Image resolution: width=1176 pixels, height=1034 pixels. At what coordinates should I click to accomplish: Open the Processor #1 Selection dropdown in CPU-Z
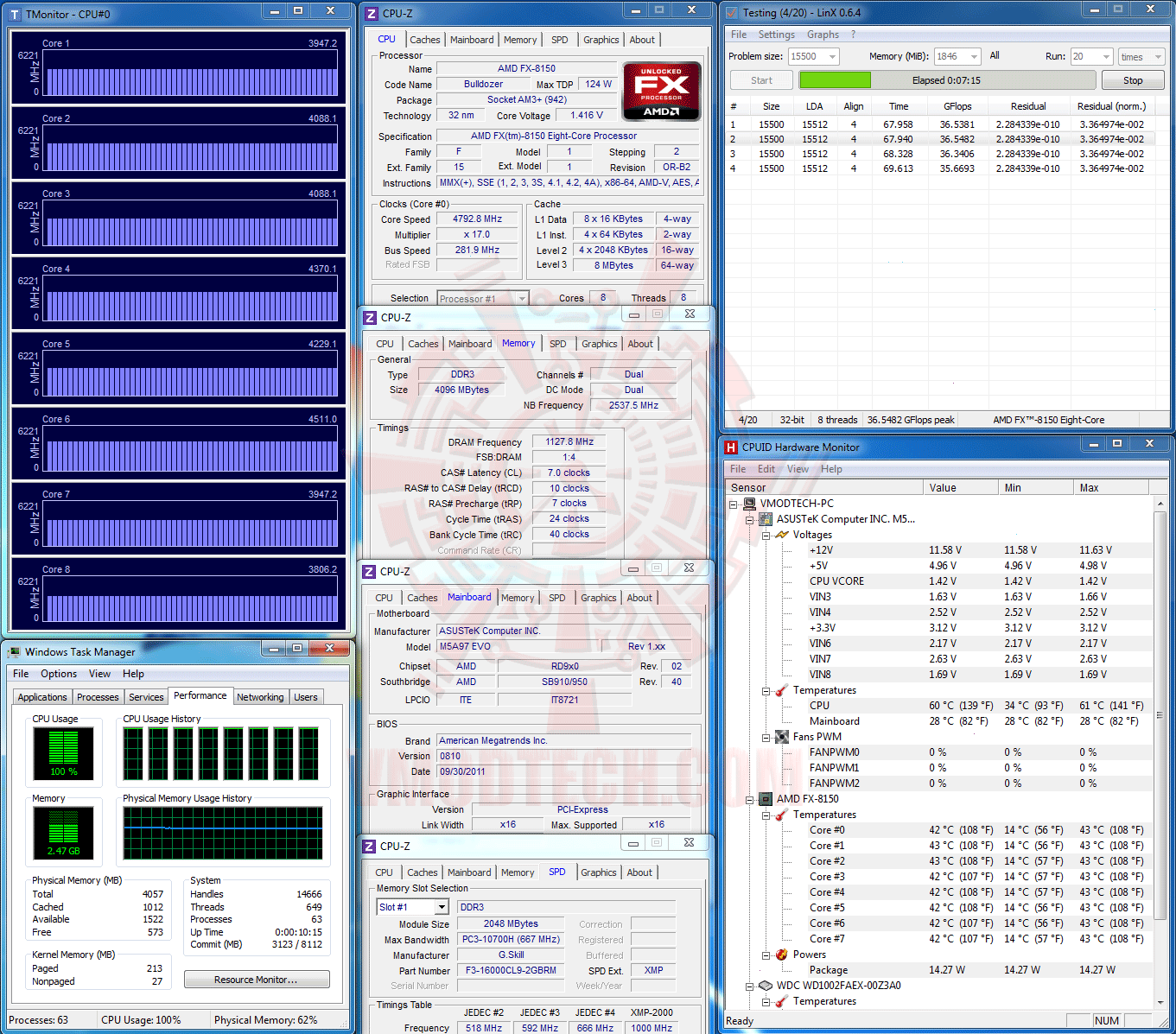tap(522, 298)
